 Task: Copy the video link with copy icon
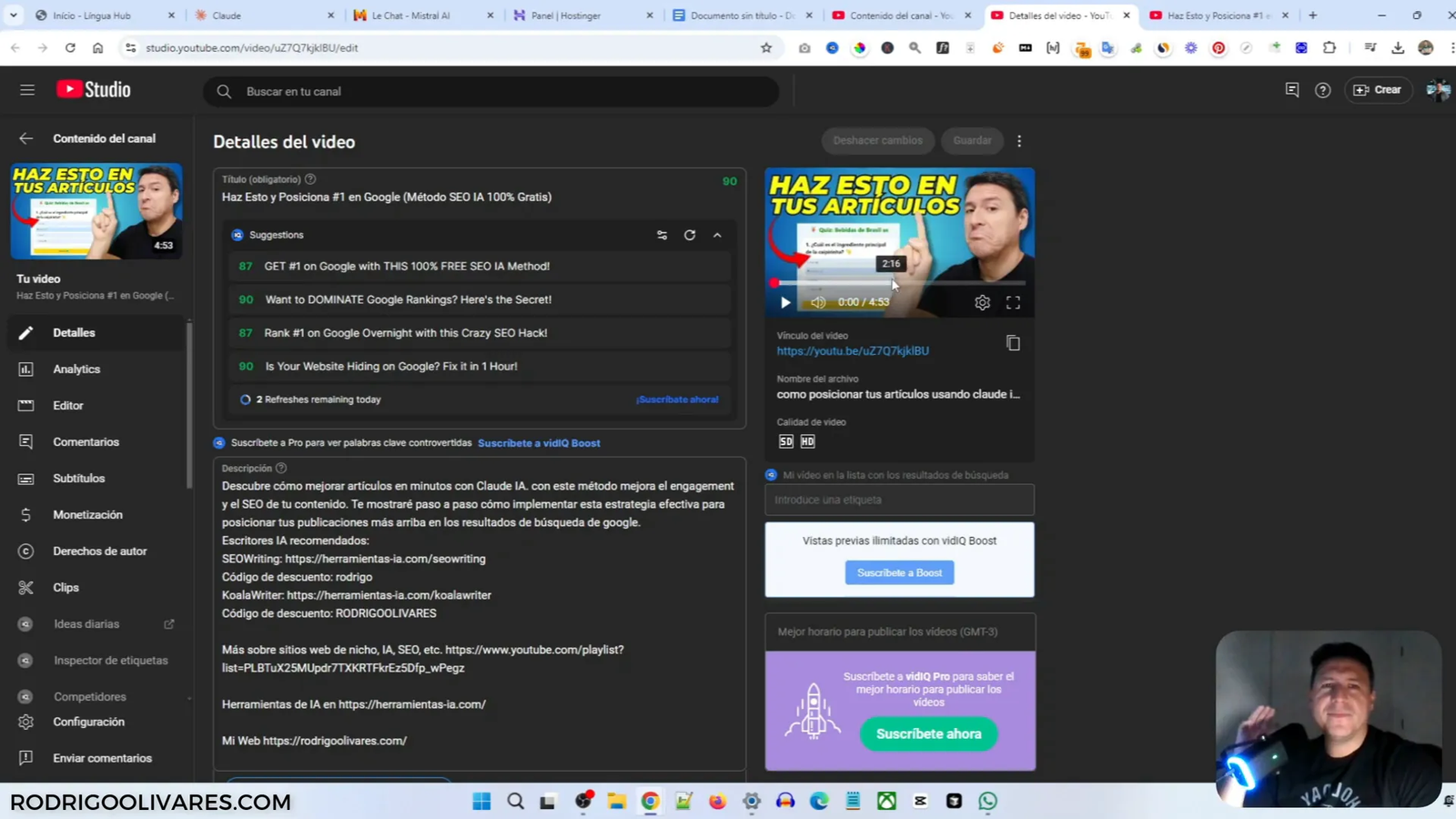coord(1013,343)
